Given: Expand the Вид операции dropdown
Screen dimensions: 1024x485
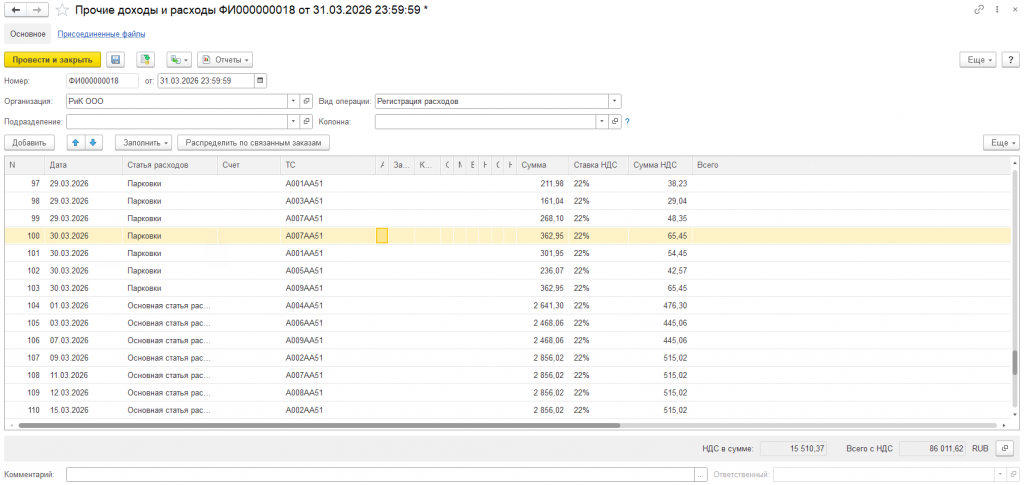Looking at the screenshot, I should 615,101.
